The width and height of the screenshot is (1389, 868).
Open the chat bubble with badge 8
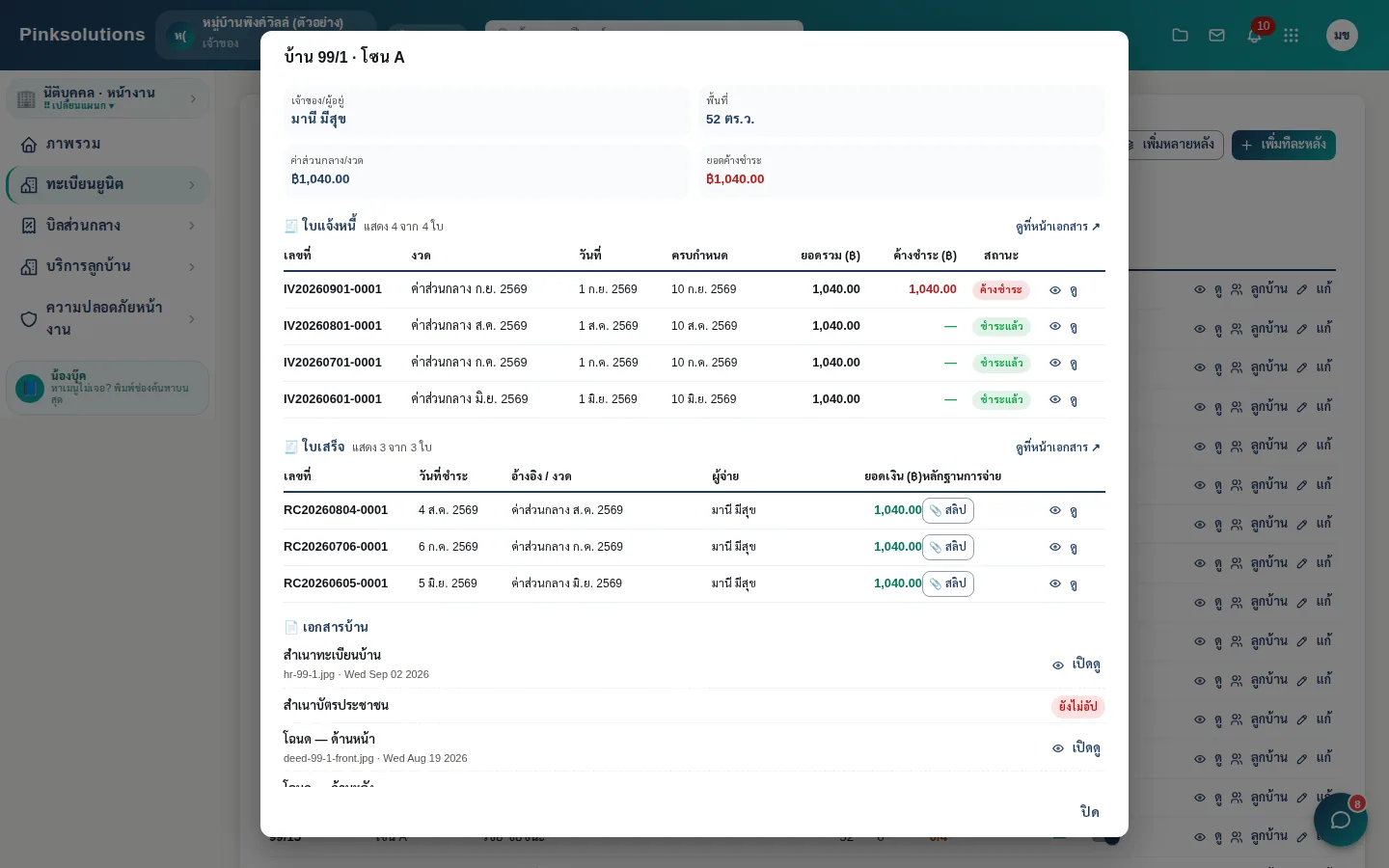[x=1341, y=820]
